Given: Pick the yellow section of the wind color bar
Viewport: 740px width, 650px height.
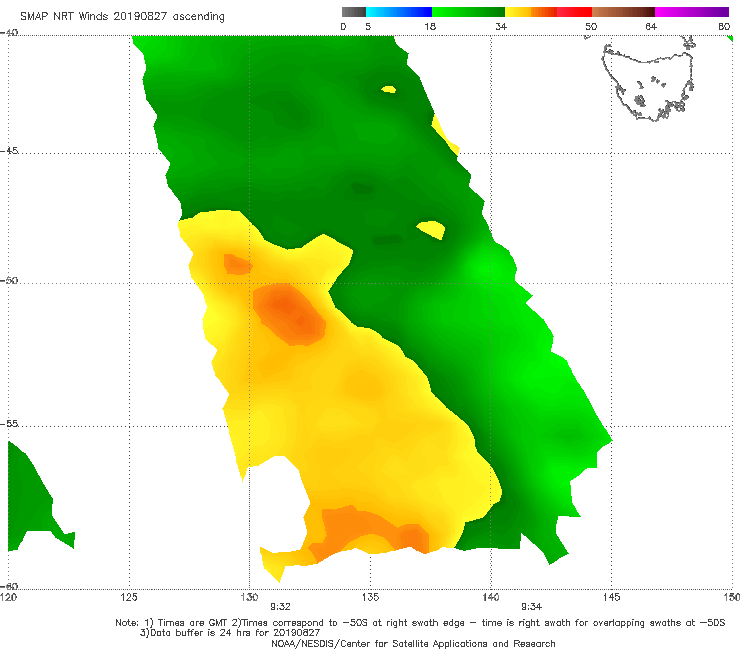Looking at the screenshot, I should [x=518, y=12].
